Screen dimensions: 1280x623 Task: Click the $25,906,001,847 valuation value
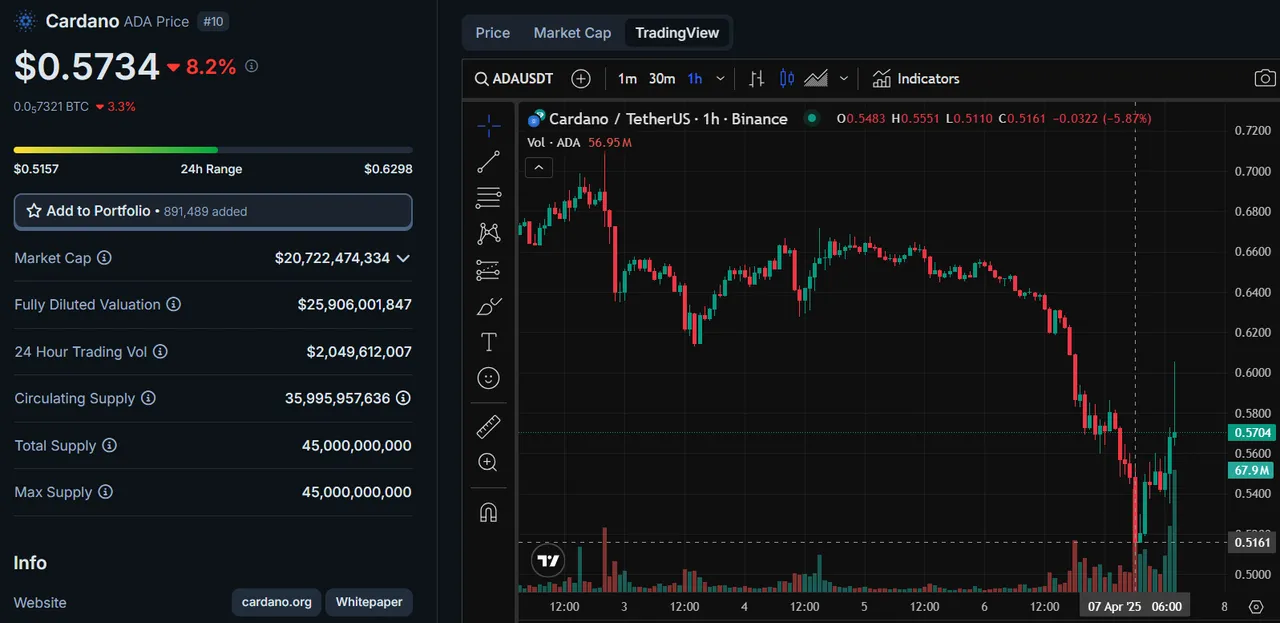(x=354, y=305)
